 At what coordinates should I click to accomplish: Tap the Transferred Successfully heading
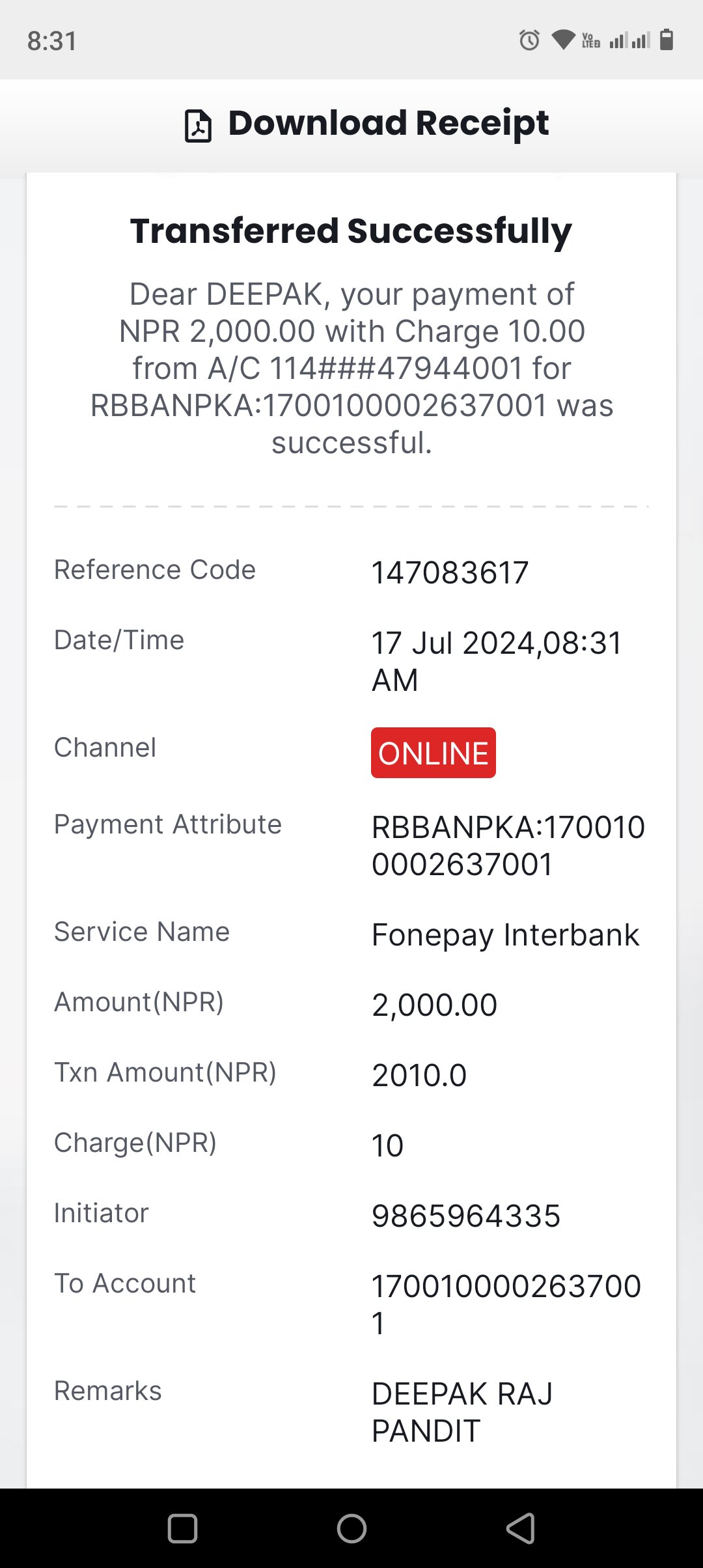tap(351, 232)
